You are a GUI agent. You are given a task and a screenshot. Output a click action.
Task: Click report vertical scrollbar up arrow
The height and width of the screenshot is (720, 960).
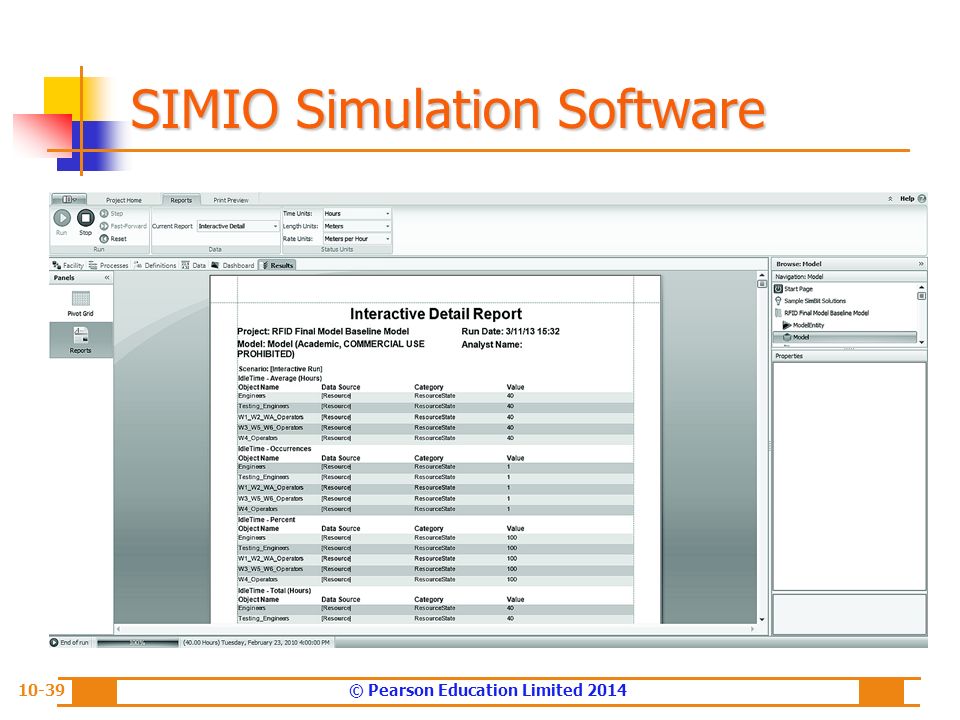coord(762,276)
